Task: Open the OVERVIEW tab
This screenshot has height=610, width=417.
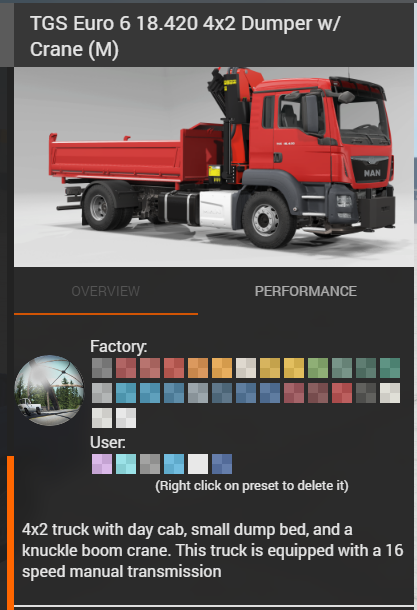Action: pyautogui.click(x=105, y=291)
